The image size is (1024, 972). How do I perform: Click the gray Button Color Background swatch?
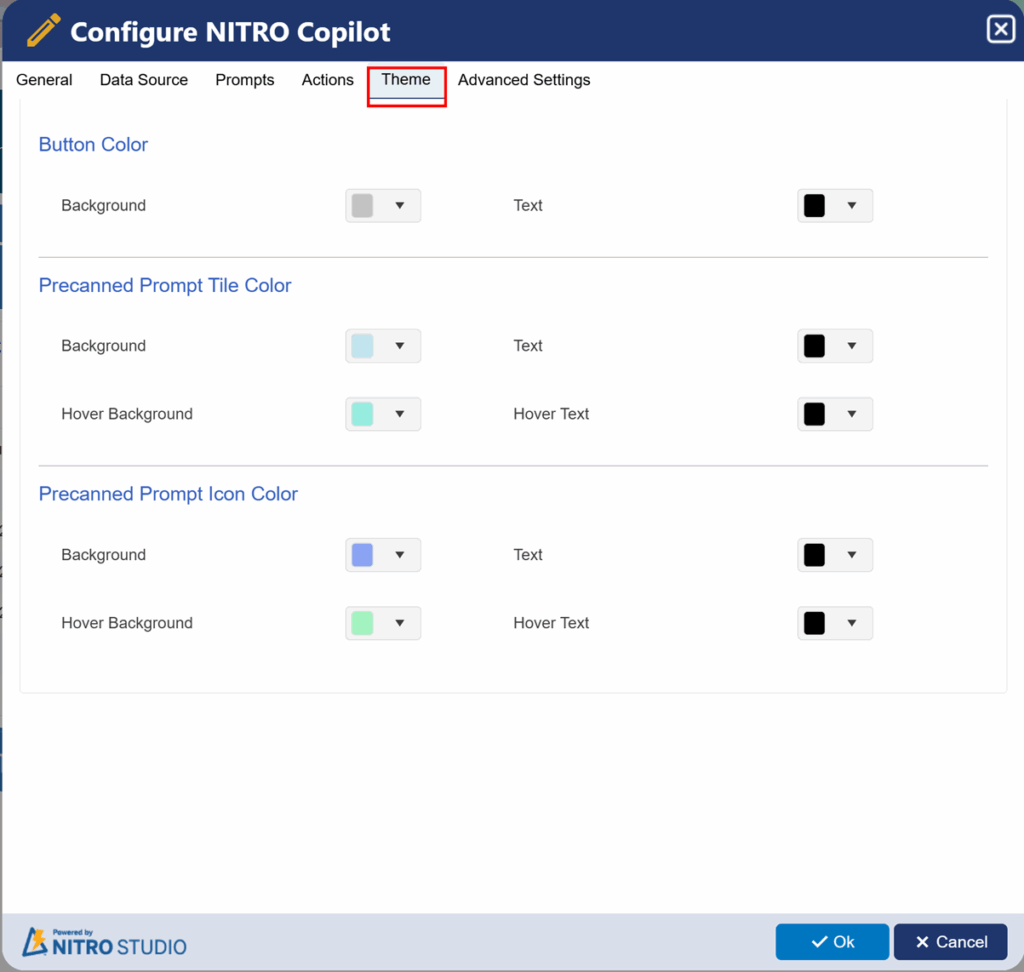pyautogui.click(x=362, y=206)
